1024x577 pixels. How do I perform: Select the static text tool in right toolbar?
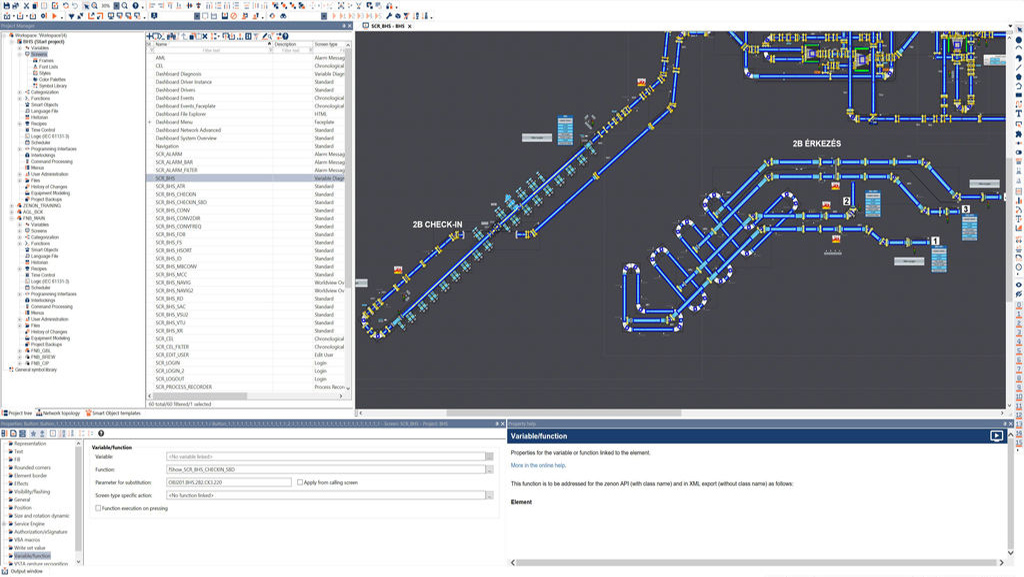coord(1017,113)
